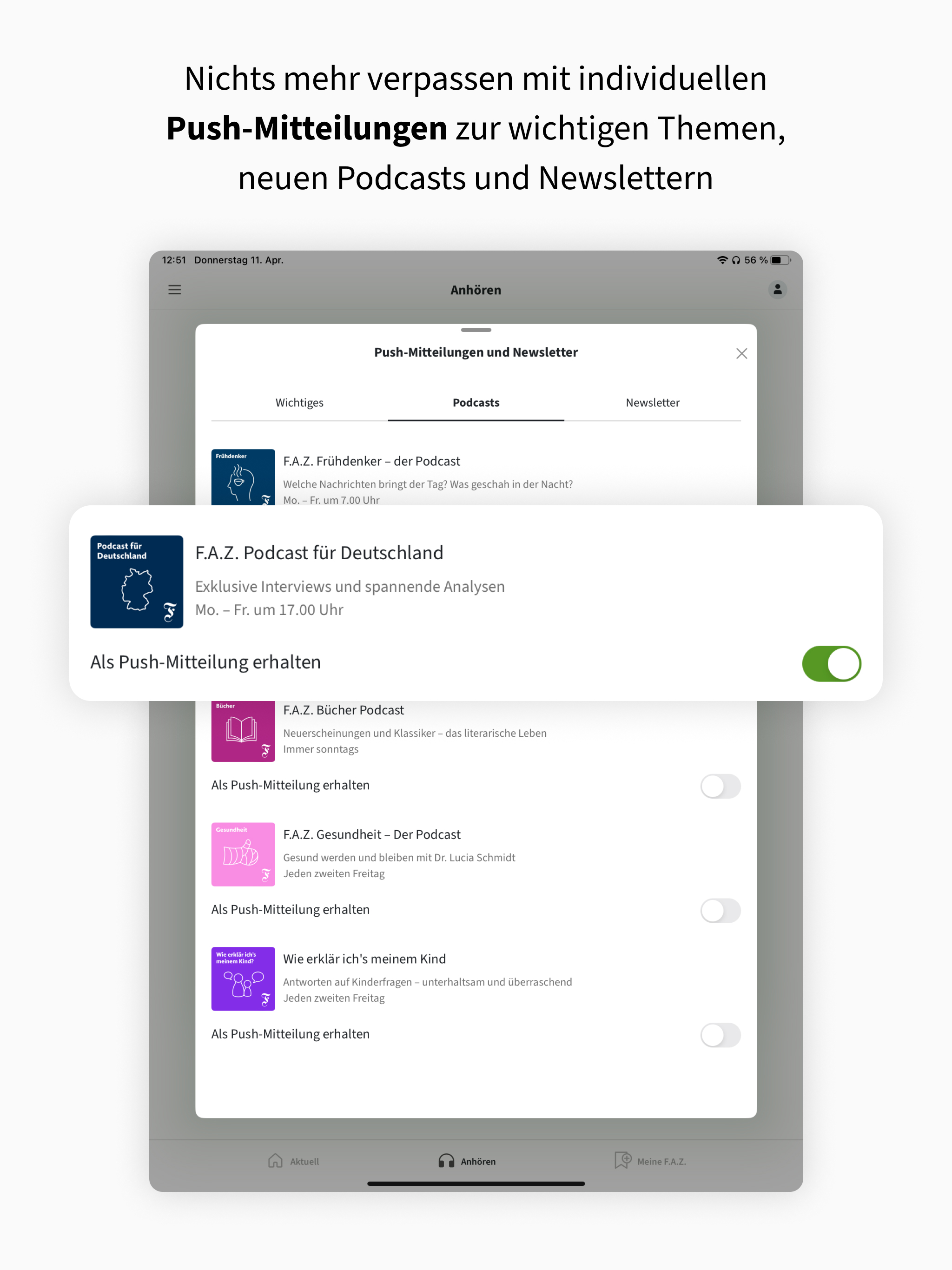The image size is (952, 1270).
Task: Enable push for F.A.Z. Gesundheit podcast
Action: point(720,911)
